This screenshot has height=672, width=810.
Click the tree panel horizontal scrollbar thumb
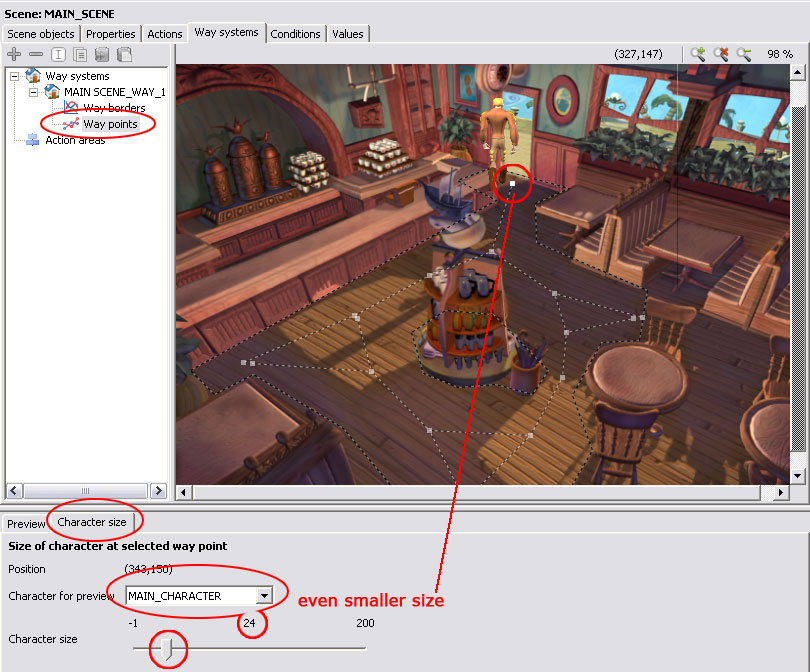86,491
